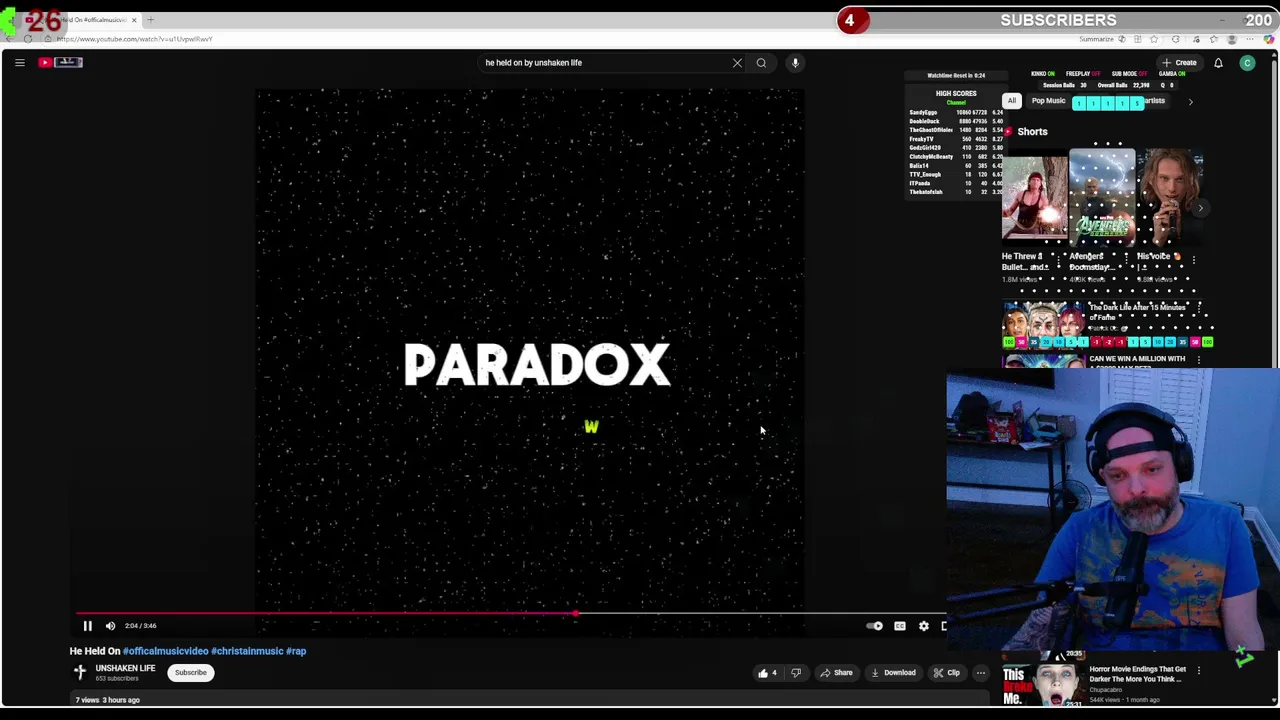This screenshot has width=1280, height=720.
Task: Select the All filter chip
Action: 1012,101
